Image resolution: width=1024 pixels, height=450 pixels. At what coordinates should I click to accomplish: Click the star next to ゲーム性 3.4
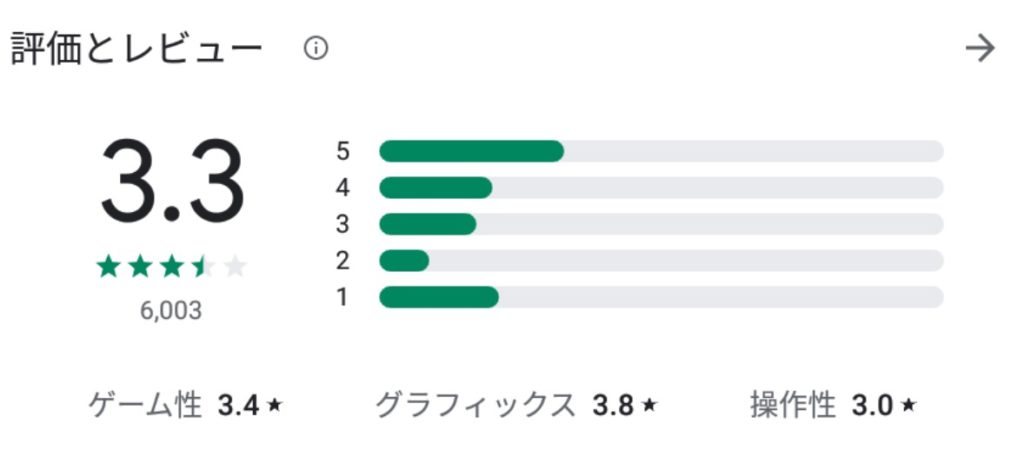click(x=275, y=406)
